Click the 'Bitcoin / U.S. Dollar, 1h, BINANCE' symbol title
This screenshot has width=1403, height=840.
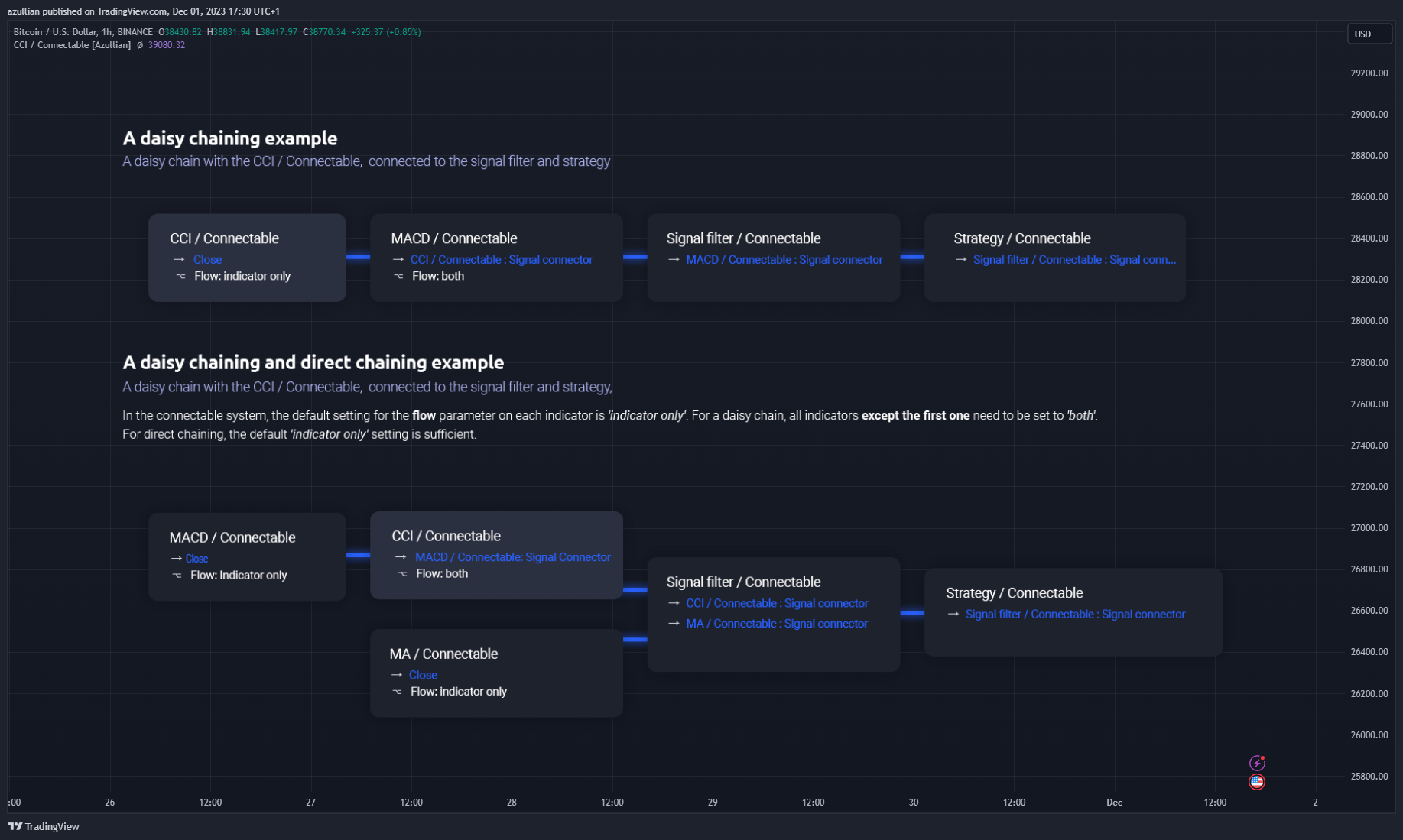[x=83, y=32]
